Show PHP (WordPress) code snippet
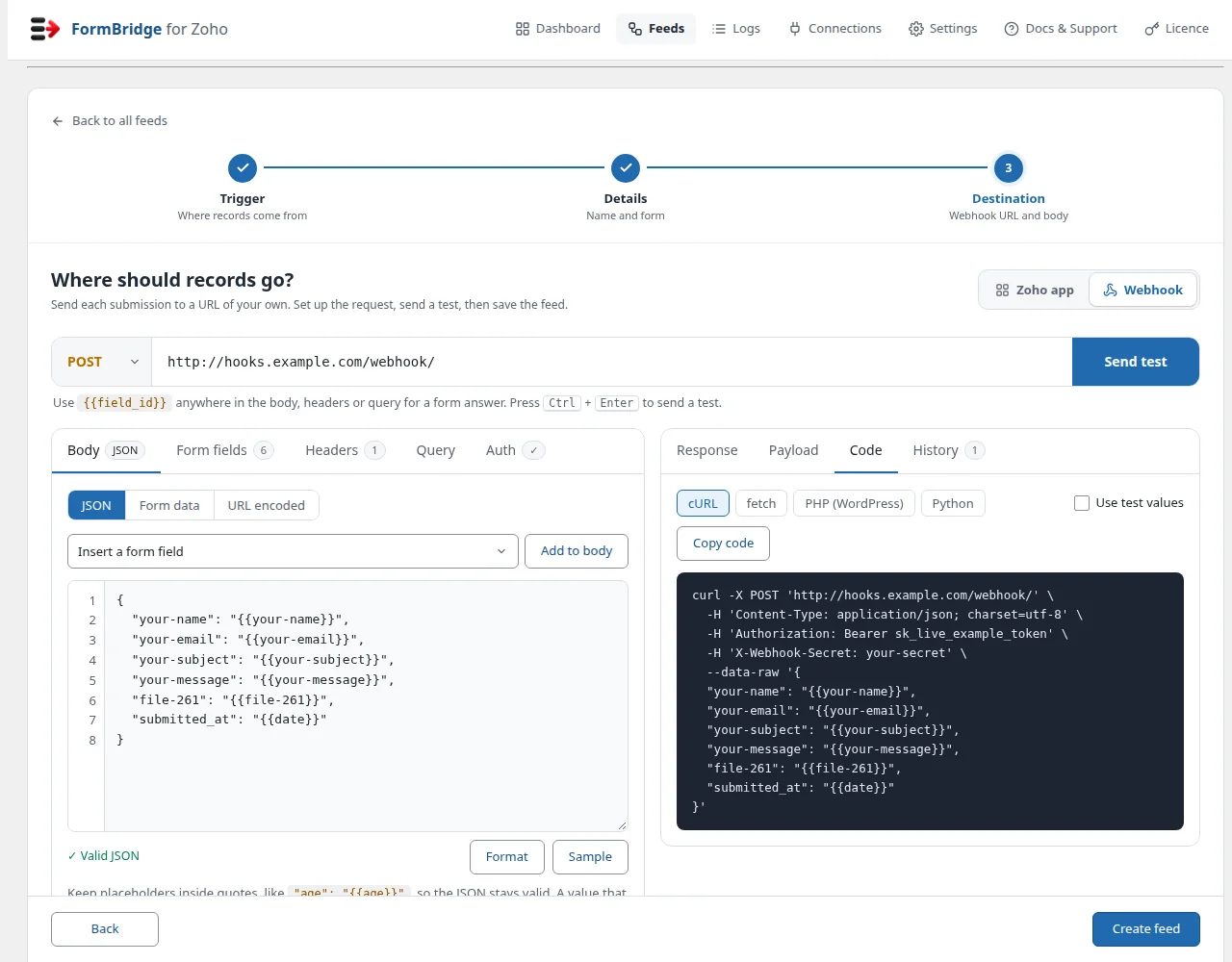 tap(854, 503)
